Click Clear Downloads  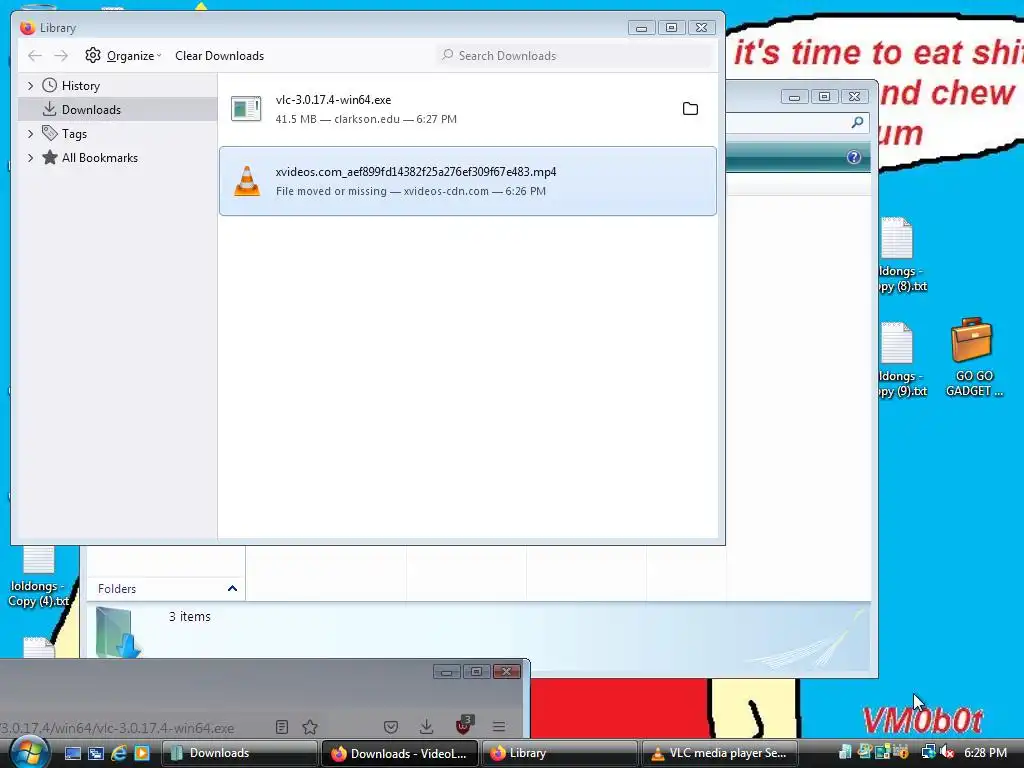pos(219,56)
